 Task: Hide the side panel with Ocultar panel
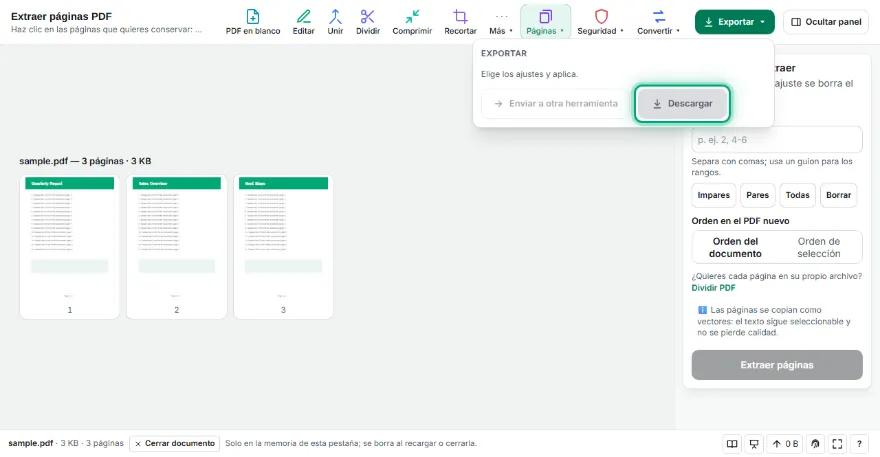click(x=826, y=22)
